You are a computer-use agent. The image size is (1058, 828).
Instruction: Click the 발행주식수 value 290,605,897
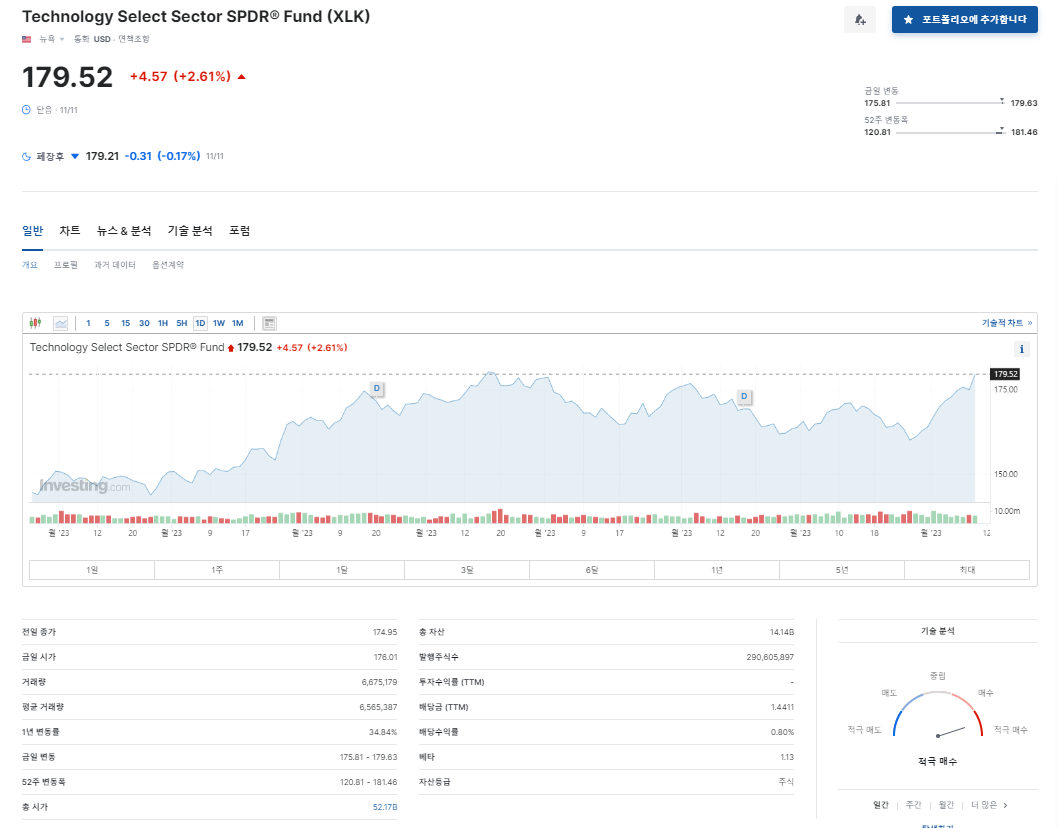770,657
